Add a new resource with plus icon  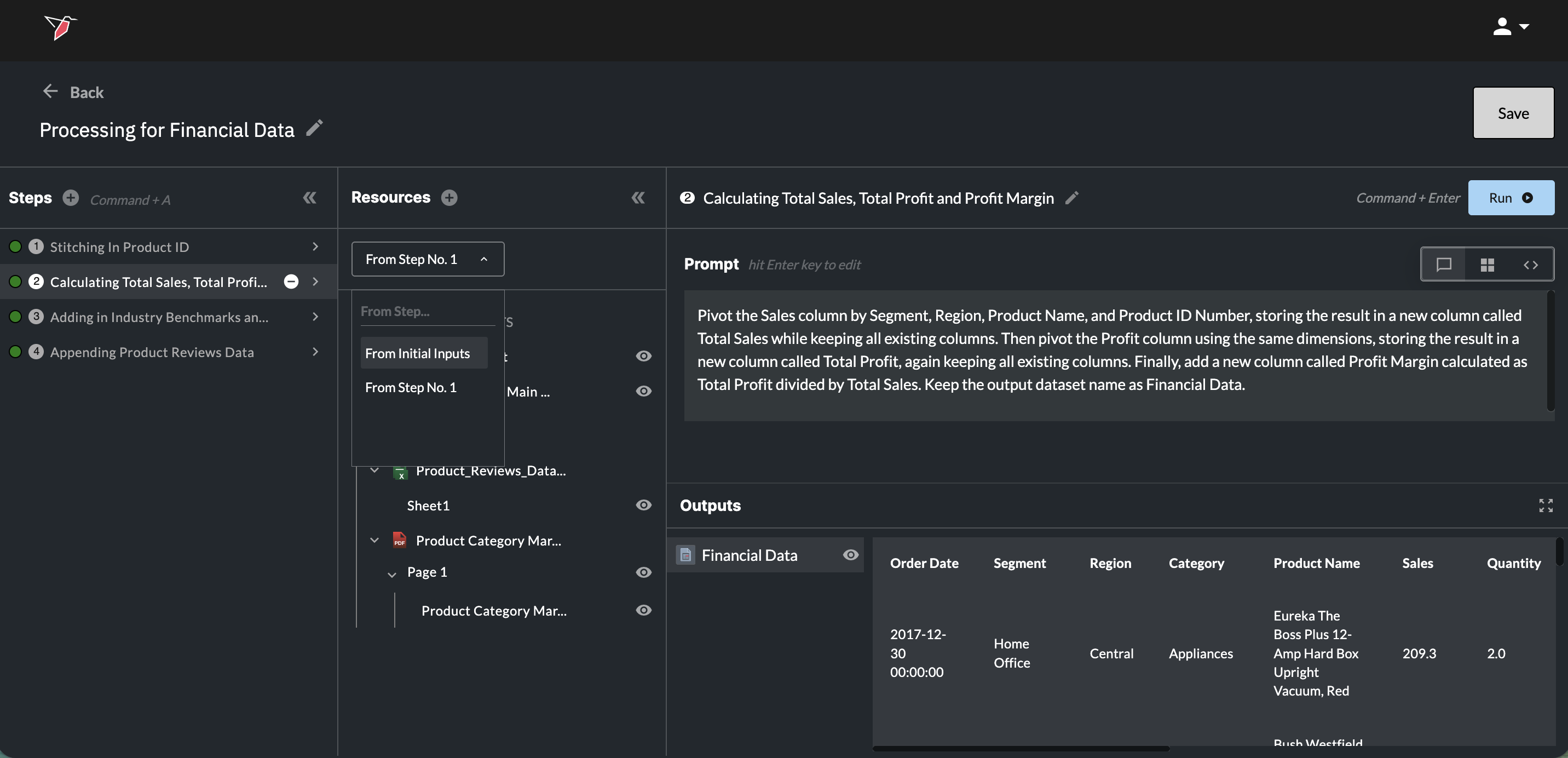(x=449, y=198)
